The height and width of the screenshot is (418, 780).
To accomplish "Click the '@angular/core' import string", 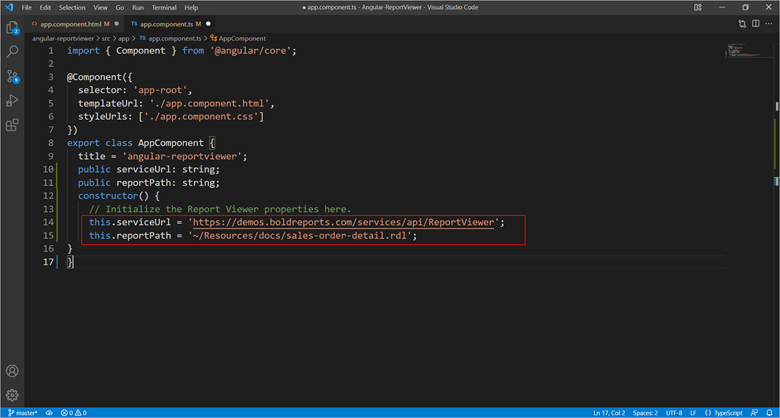I will click(250, 51).
